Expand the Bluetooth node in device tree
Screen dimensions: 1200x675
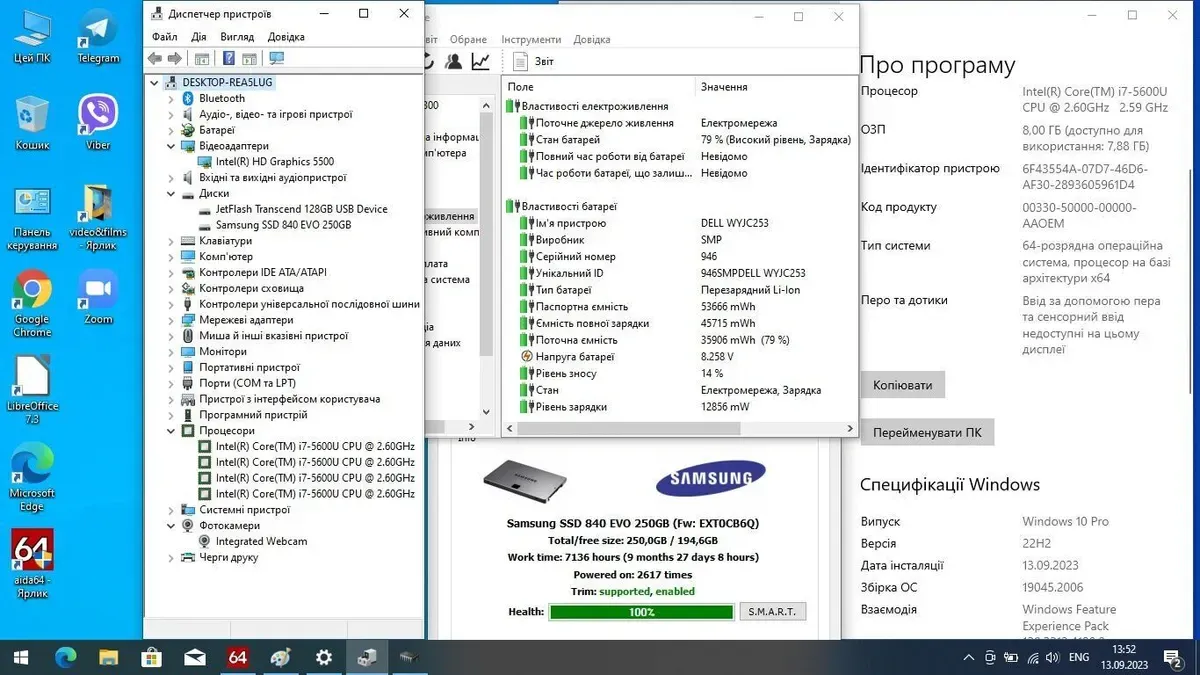click(170, 98)
